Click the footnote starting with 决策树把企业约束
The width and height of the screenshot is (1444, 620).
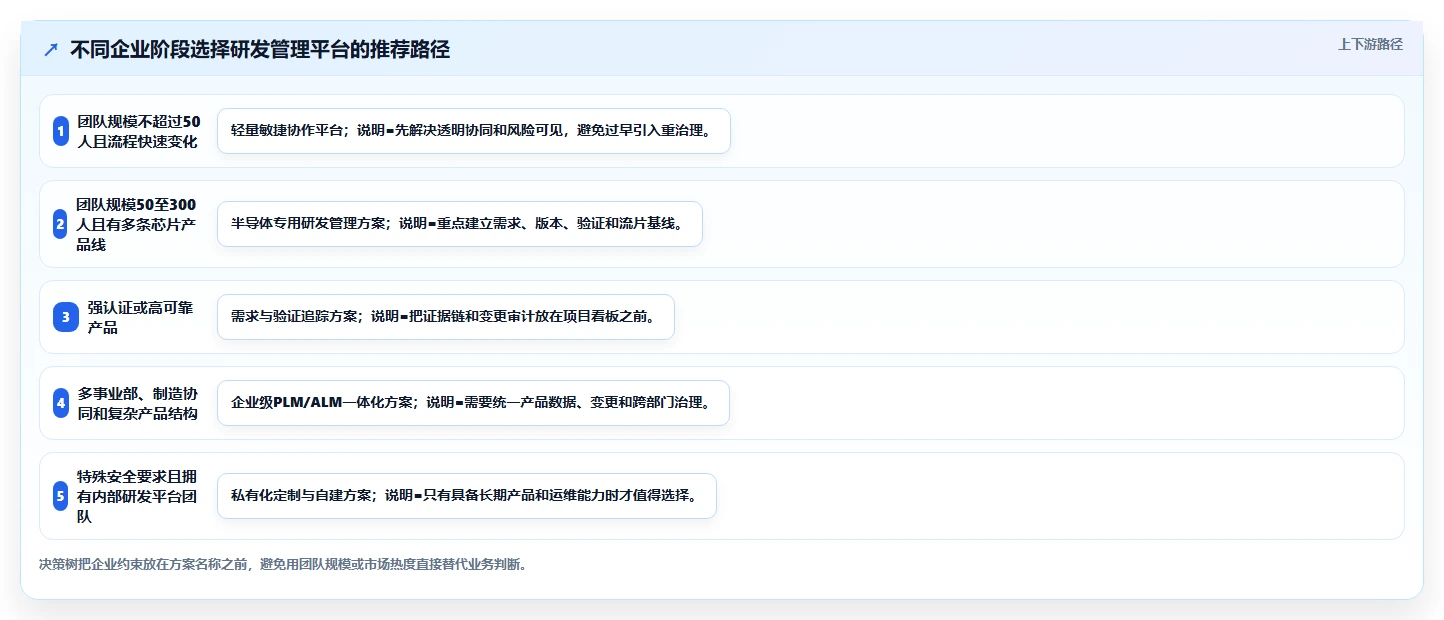tap(283, 564)
